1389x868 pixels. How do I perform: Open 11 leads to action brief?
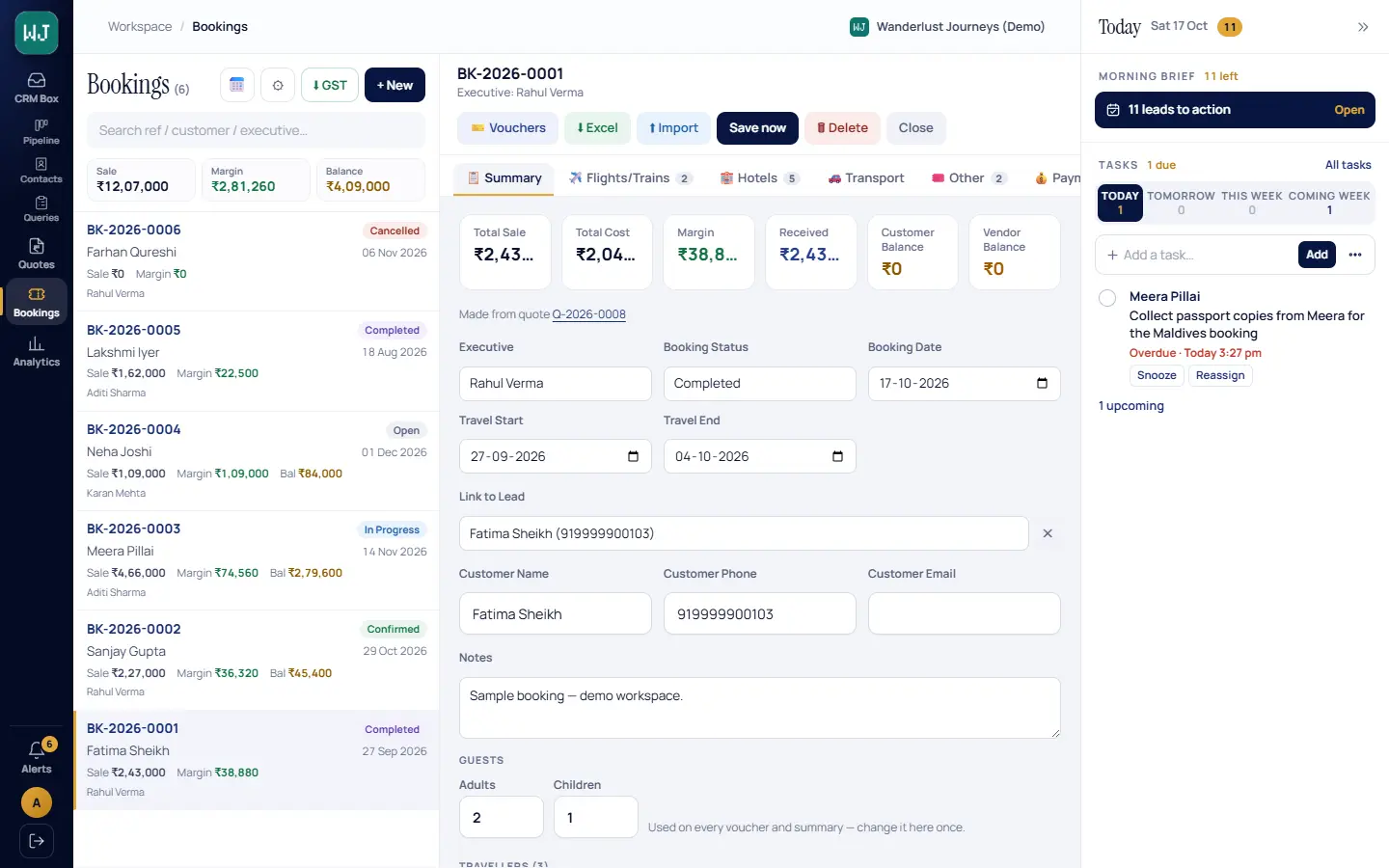1235,110
